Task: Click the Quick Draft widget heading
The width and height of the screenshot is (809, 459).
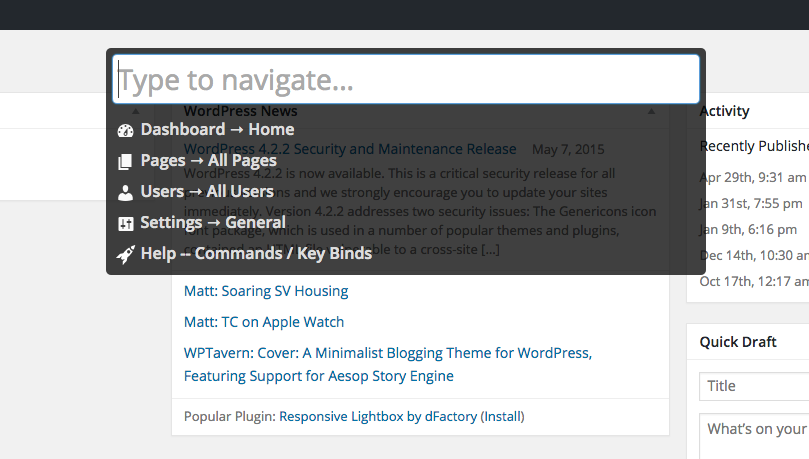Action: tap(738, 342)
